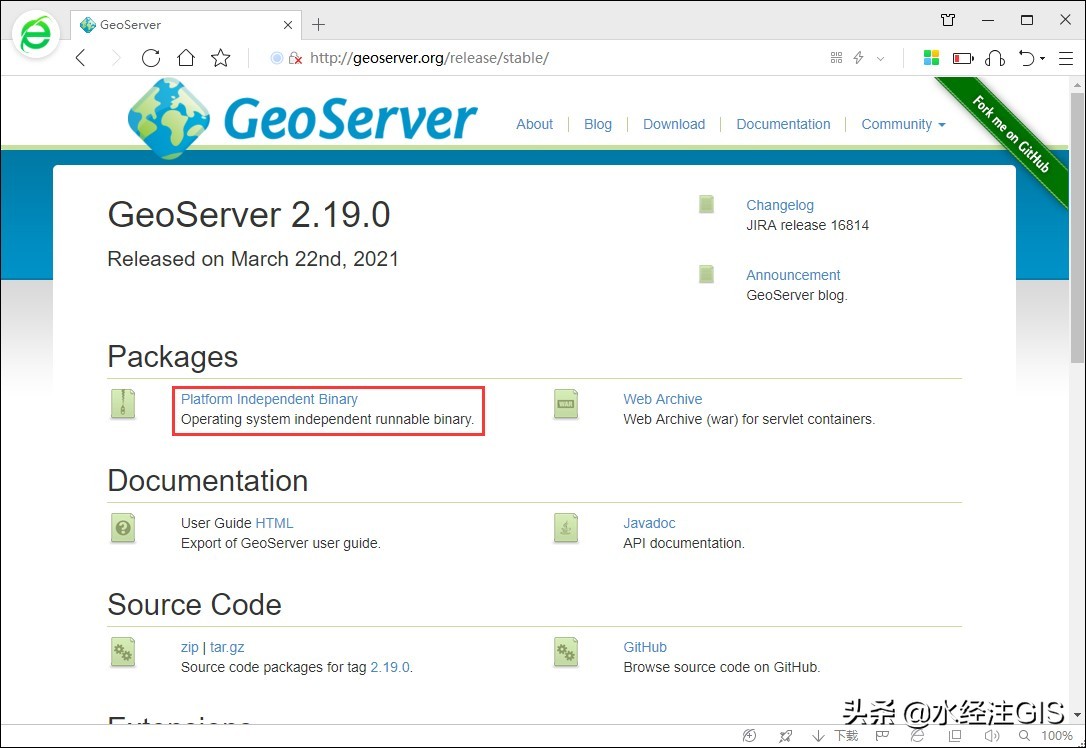Click the shirt skin icon in title bar
The image size is (1086, 748).
pos(948,20)
